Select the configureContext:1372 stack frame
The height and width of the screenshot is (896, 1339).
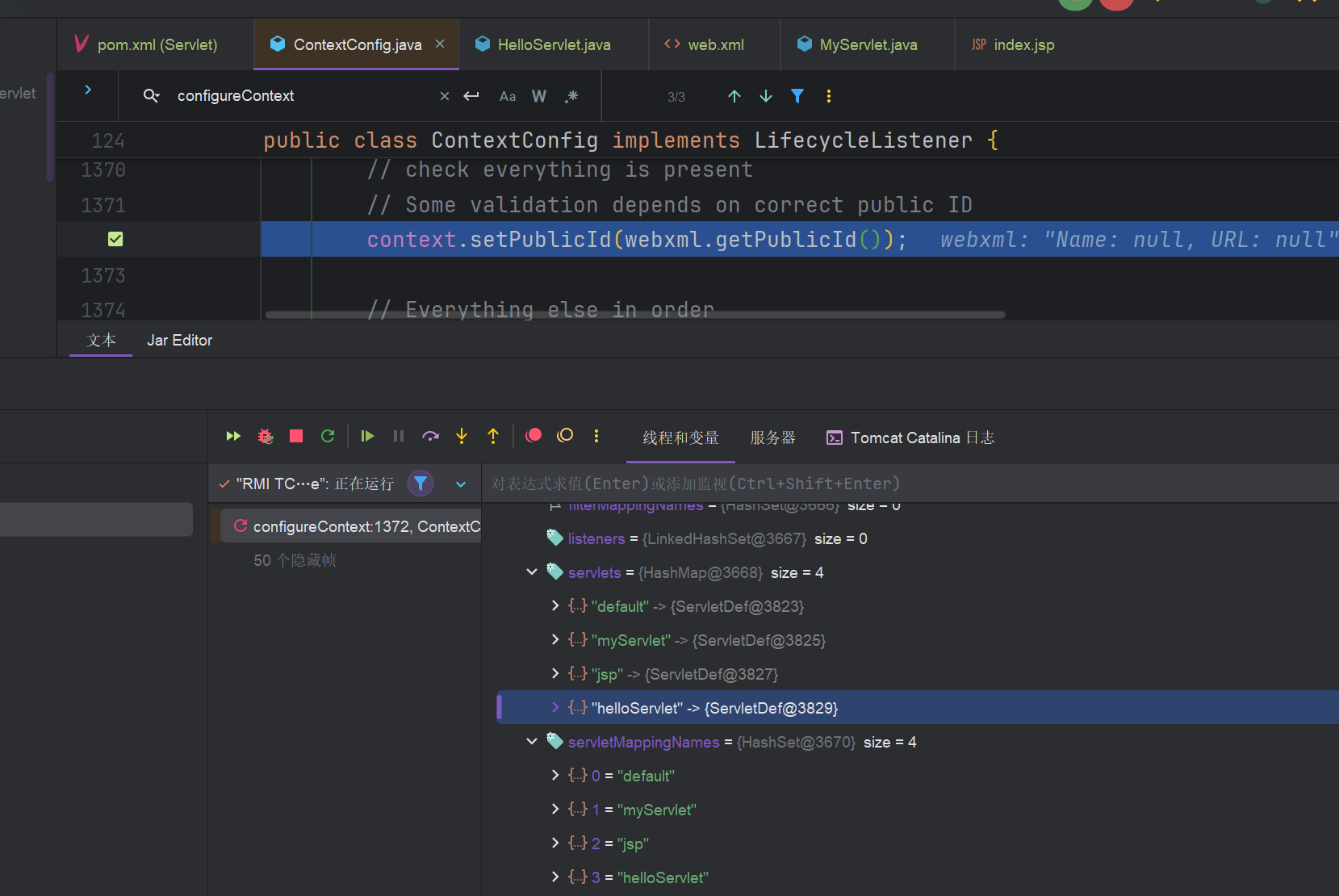click(355, 526)
